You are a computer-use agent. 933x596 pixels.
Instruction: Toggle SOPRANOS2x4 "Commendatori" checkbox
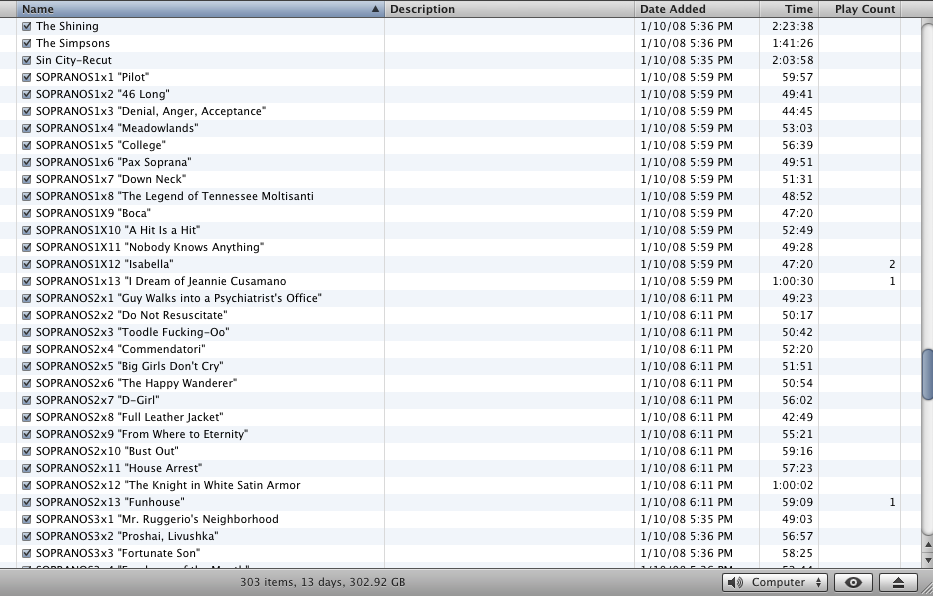[27, 349]
